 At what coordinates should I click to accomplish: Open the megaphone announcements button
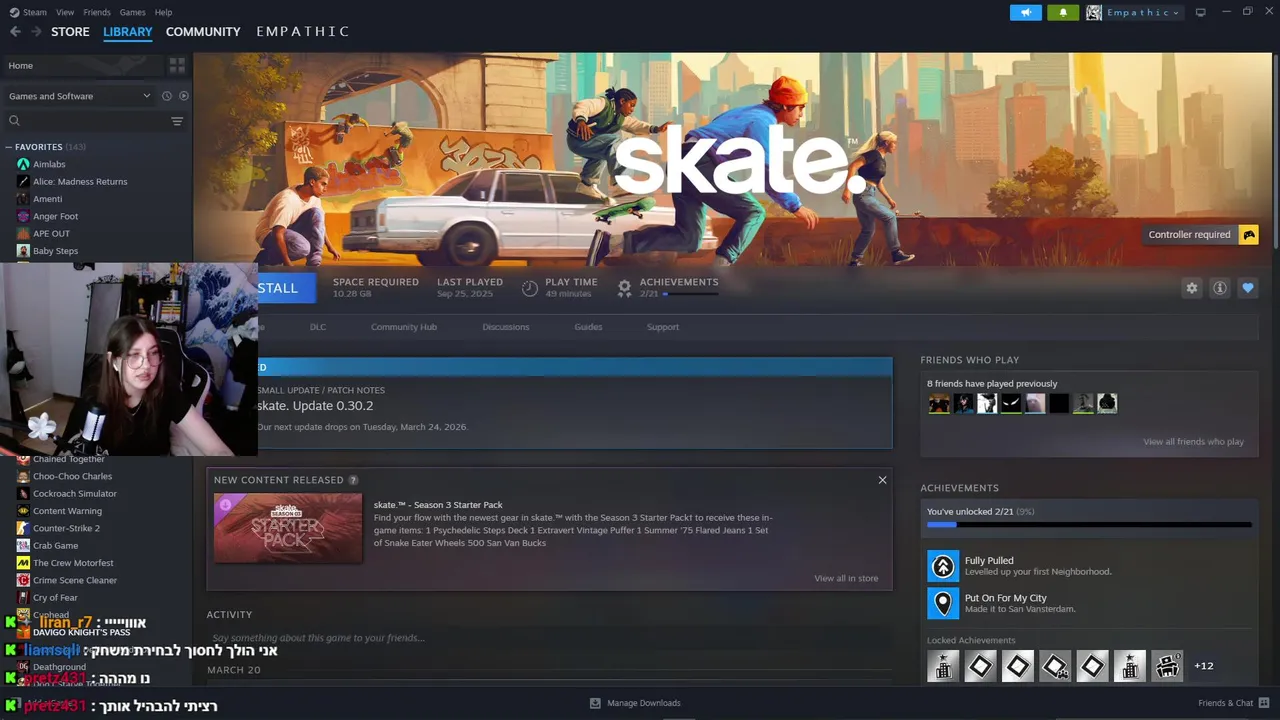1025,12
